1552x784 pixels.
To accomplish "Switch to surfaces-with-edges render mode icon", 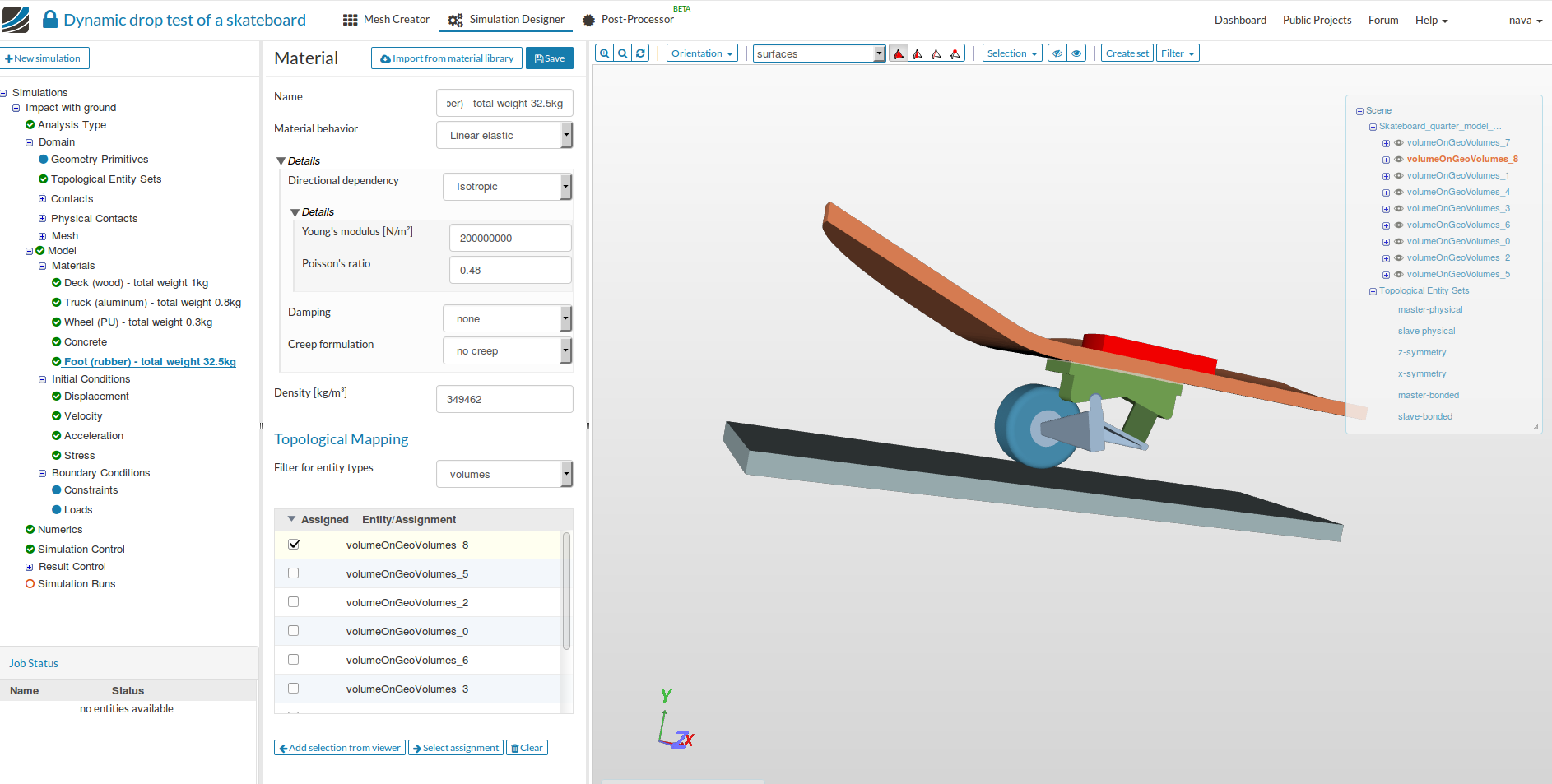I will (x=918, y=53).
